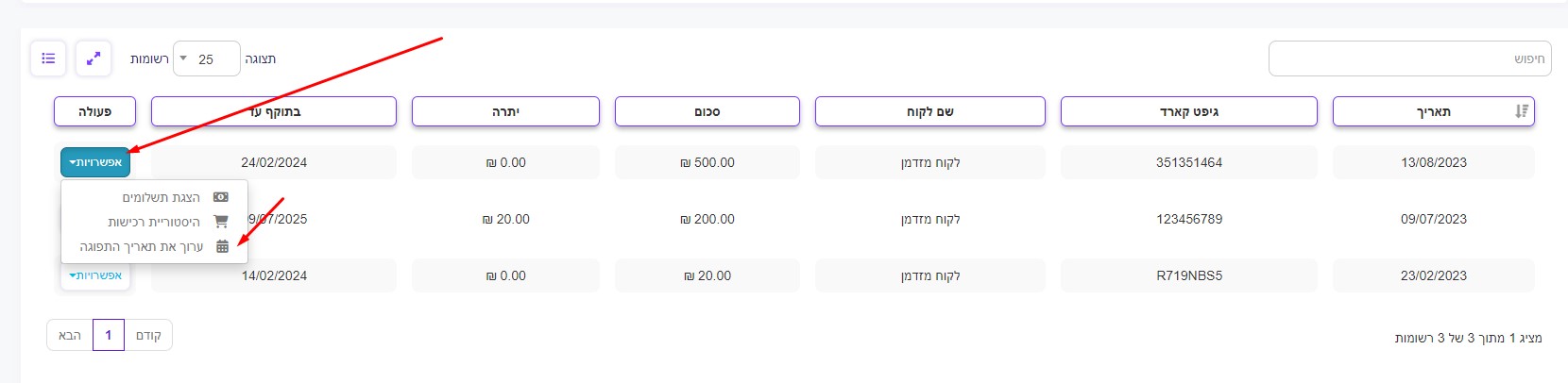Screen dimensions: 1568x383
Task: Go to the הבא pagination link
Action: (x=70, y=335)
